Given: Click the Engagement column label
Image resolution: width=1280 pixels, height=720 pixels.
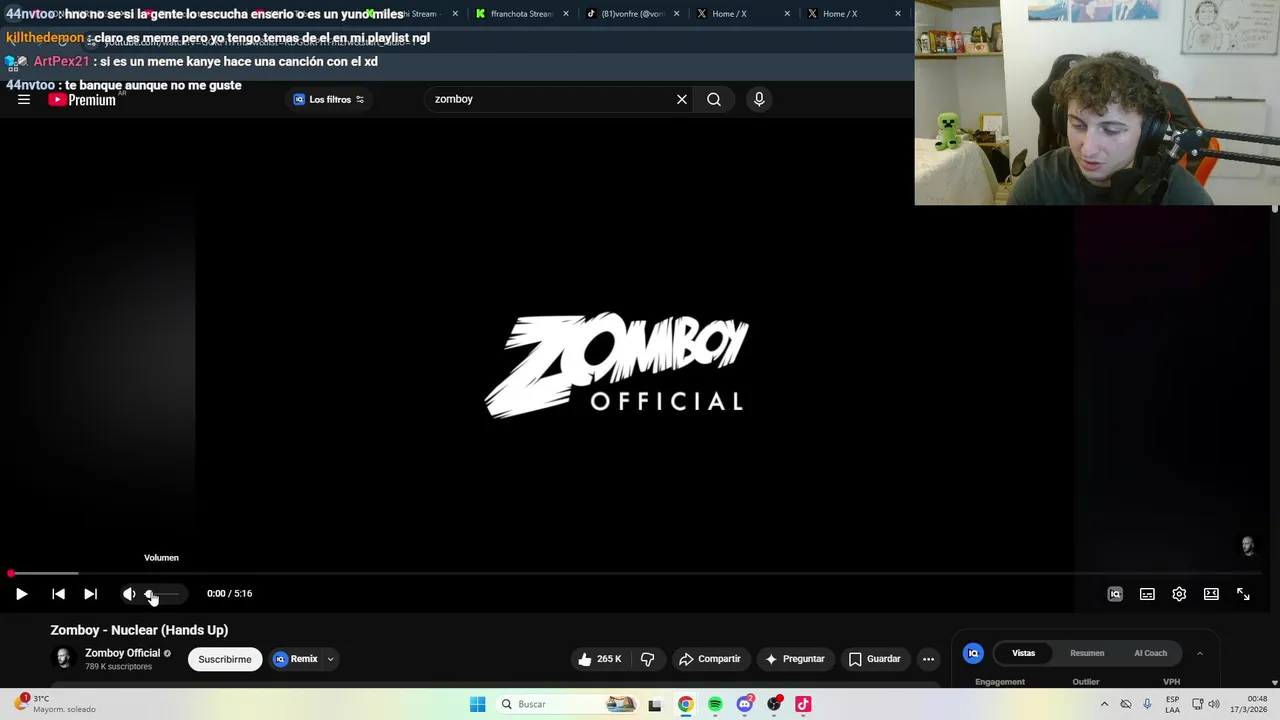Looking at the screenshot, I should coord(1000,682).
